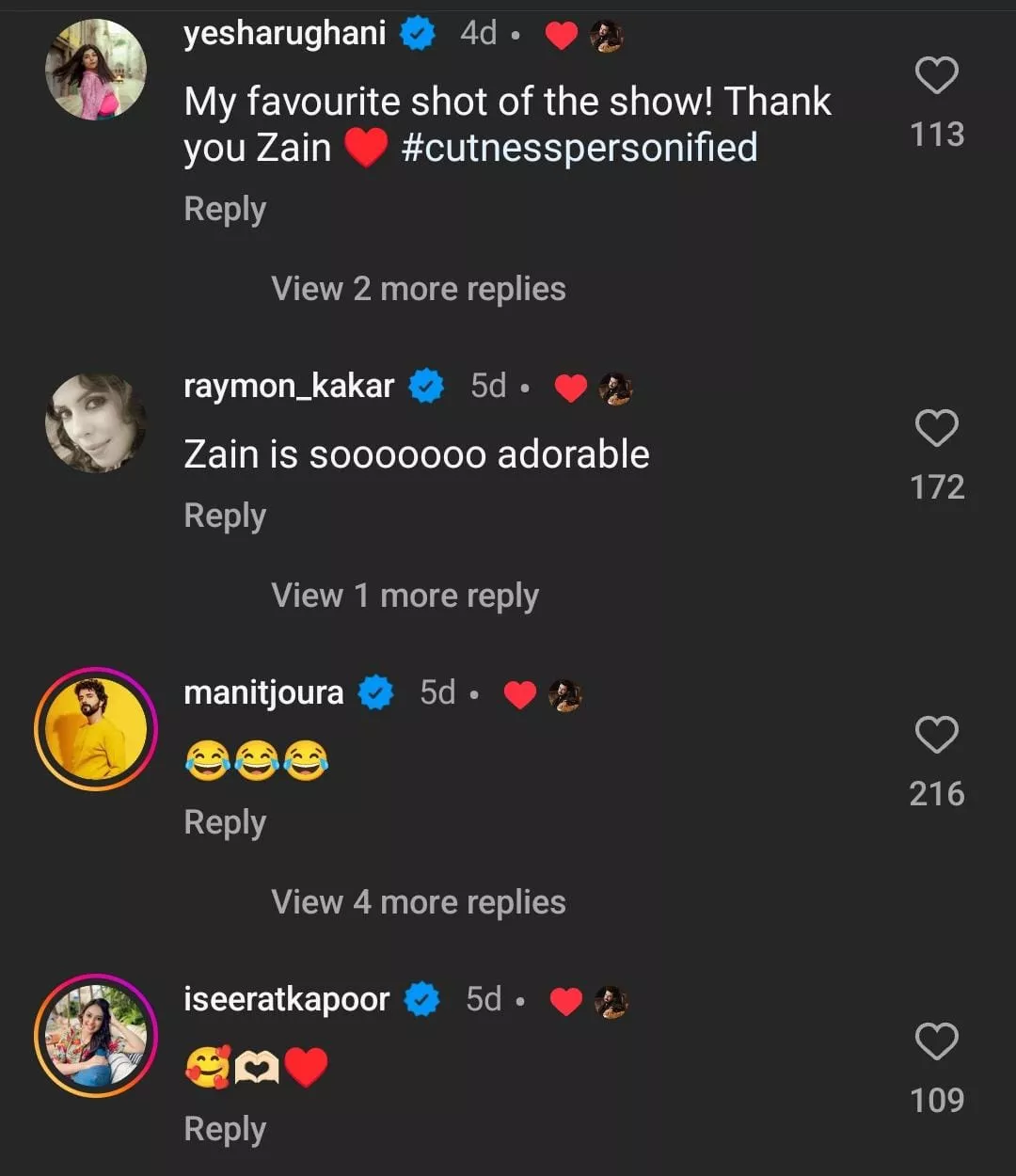
Task: Reply to iseeratkapoor's comment
Action: point(225,1129)
